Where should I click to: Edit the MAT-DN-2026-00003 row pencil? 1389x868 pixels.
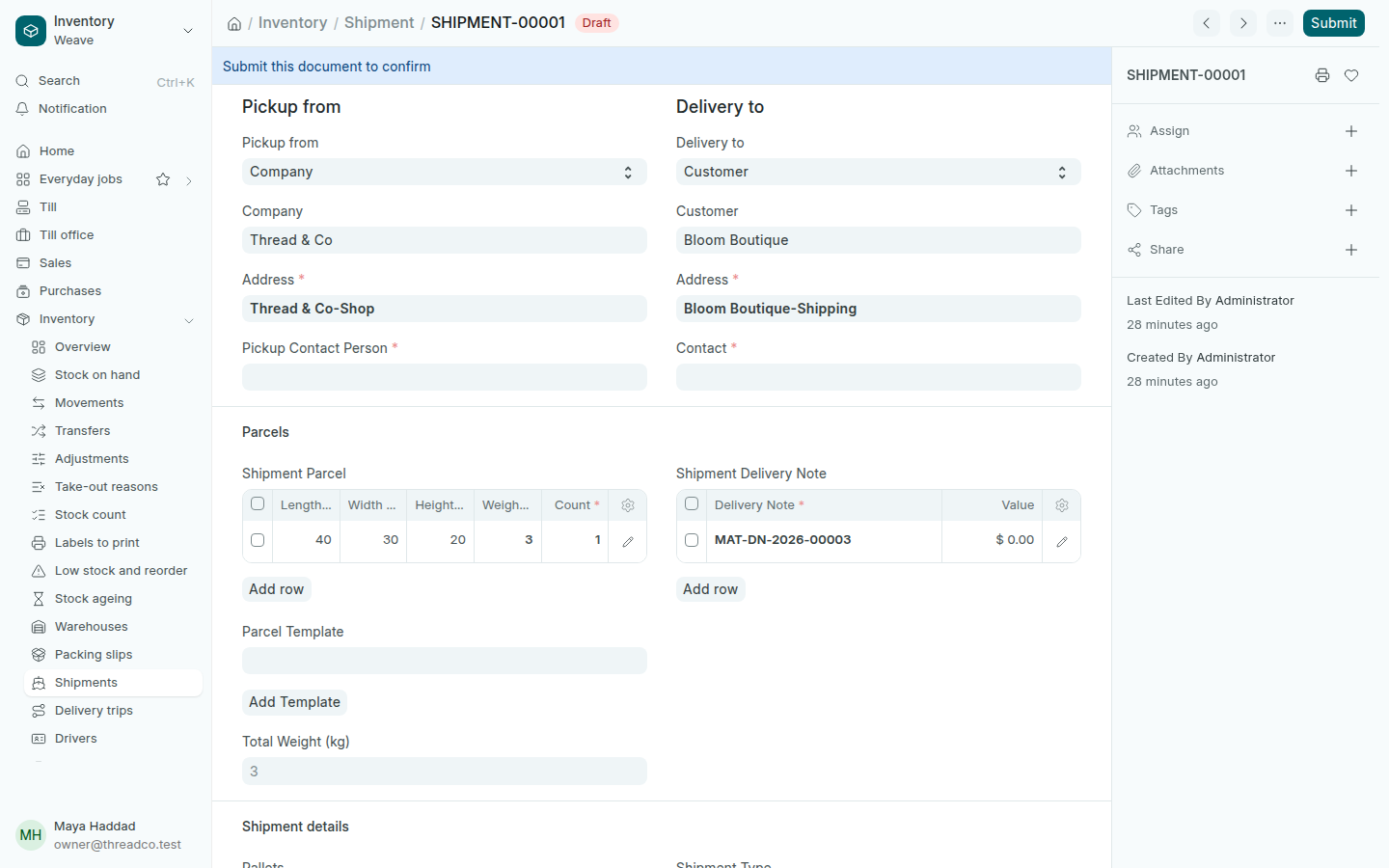coord(1062,541)
